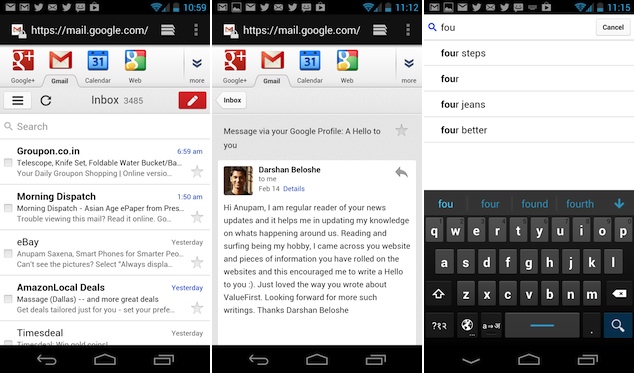Tap the red compose pencil button

192,100
